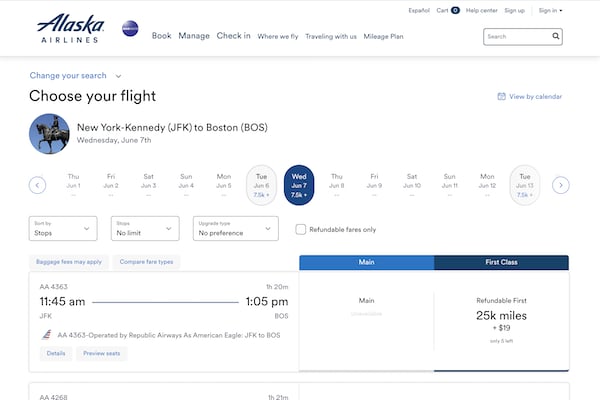This screenshot has height=400, width=600.
Task: Open Mileage Plan menu
Action: (383, 36)
